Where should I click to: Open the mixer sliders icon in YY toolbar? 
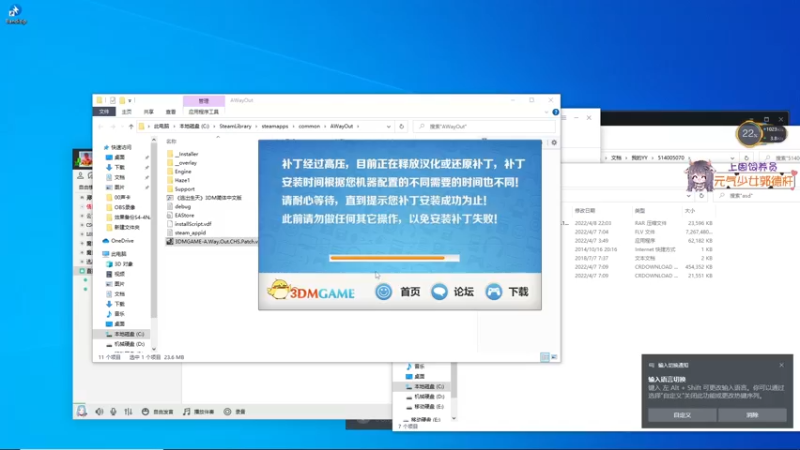pos(128,412)
